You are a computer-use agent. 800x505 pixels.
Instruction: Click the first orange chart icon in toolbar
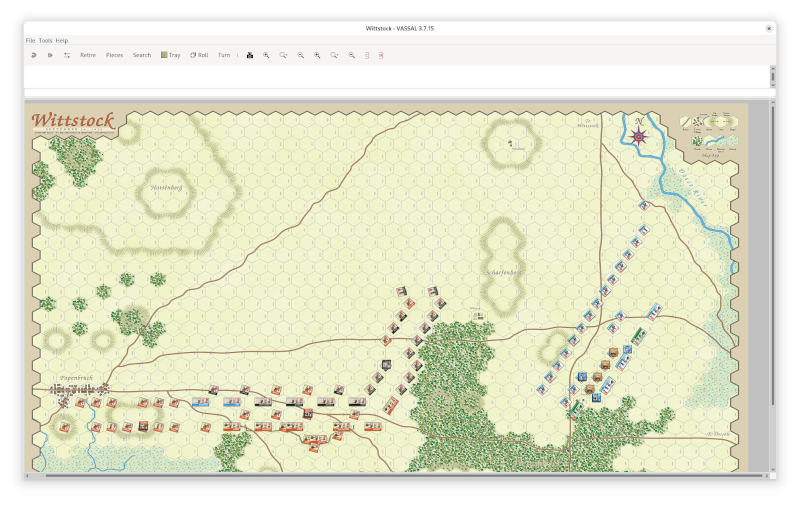[x=367, y=55]
